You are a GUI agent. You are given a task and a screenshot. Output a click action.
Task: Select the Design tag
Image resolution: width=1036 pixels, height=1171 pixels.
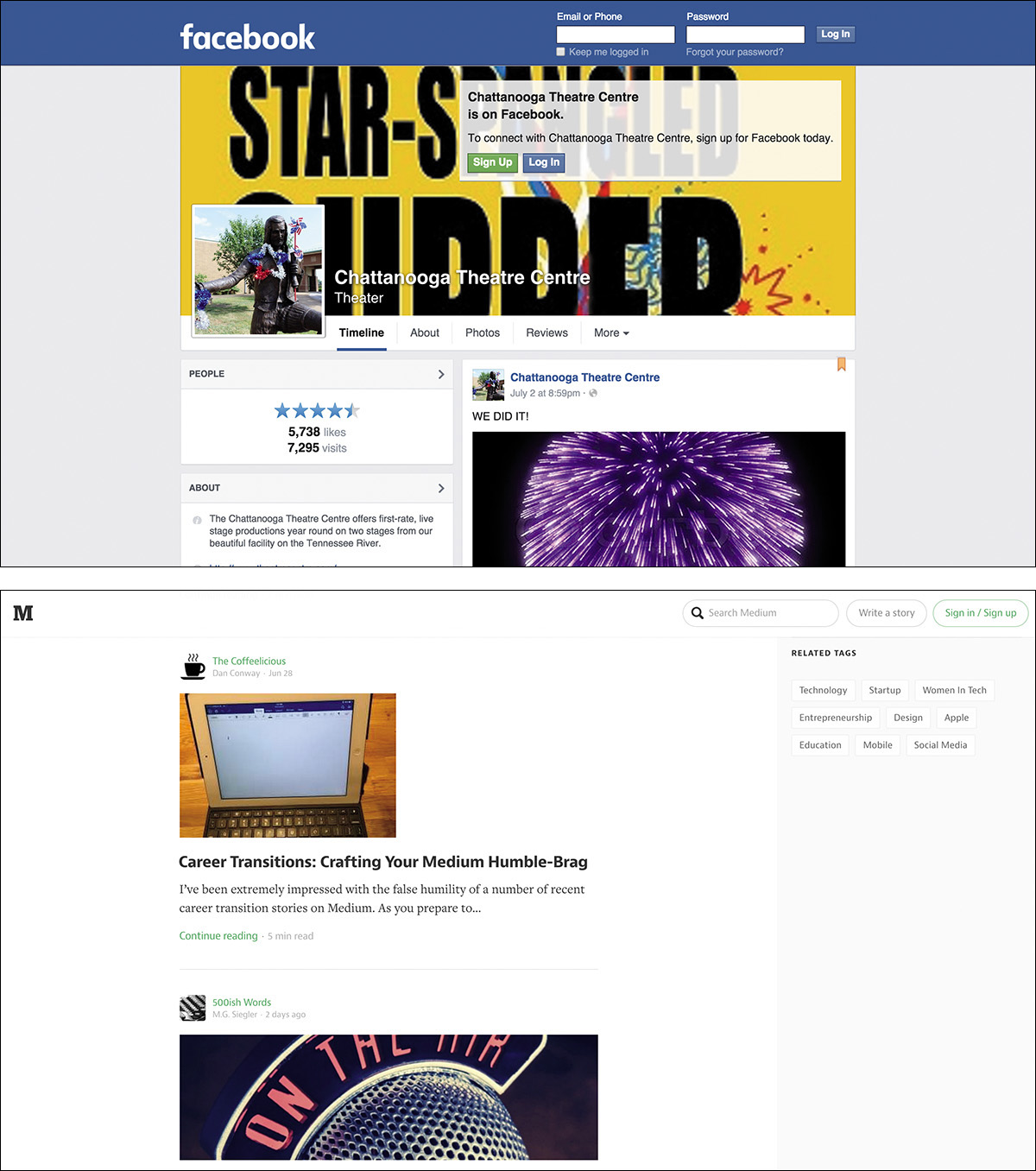908,718
